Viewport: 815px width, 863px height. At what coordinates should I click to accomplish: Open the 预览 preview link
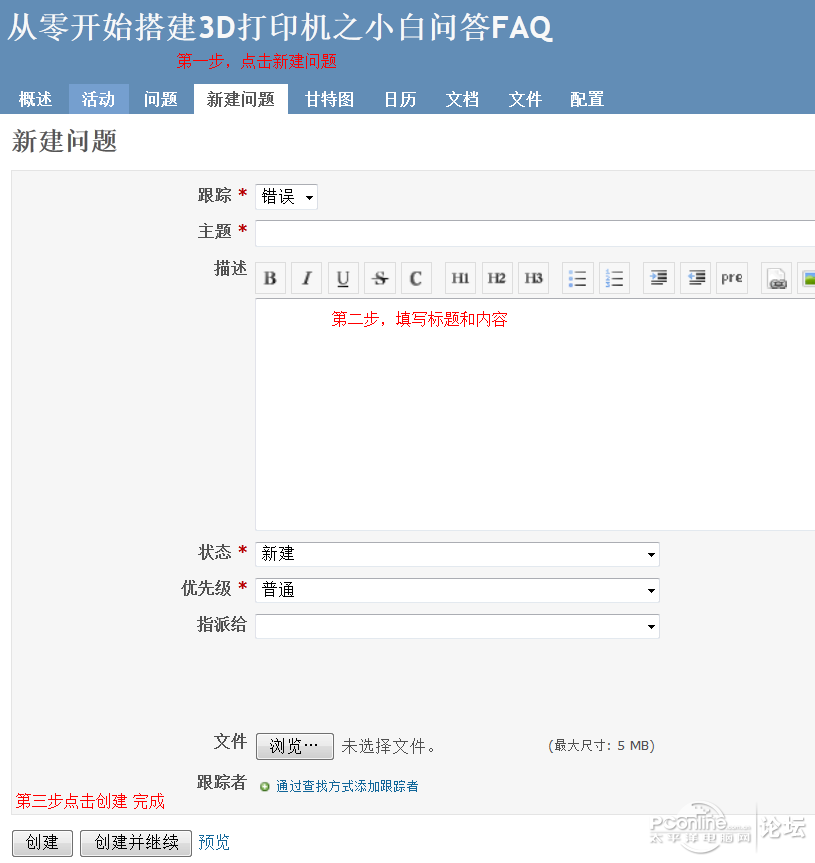(x=214, y=842)
